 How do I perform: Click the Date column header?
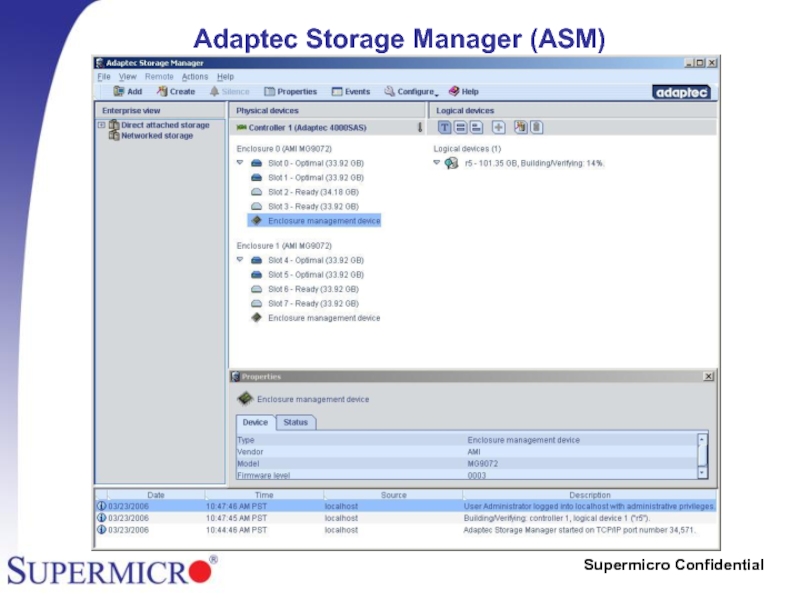pos(156,495)
